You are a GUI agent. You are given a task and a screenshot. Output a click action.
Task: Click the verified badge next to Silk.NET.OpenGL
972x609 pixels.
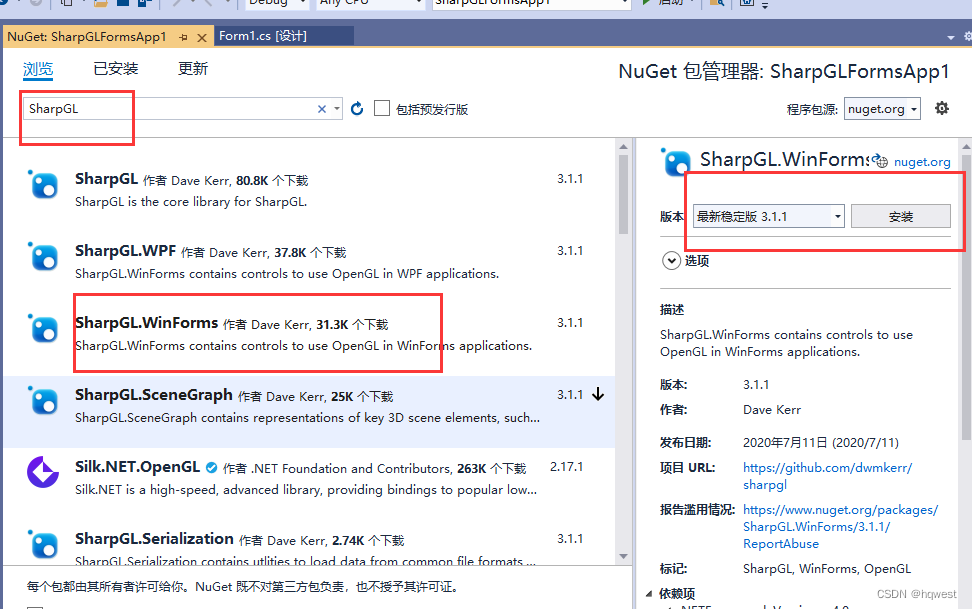click(211, 468)
